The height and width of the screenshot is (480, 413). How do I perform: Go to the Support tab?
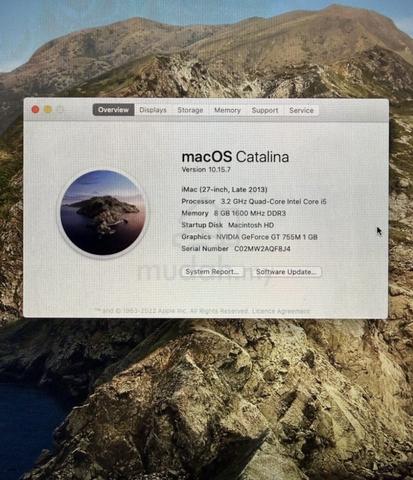click(265, 110)
